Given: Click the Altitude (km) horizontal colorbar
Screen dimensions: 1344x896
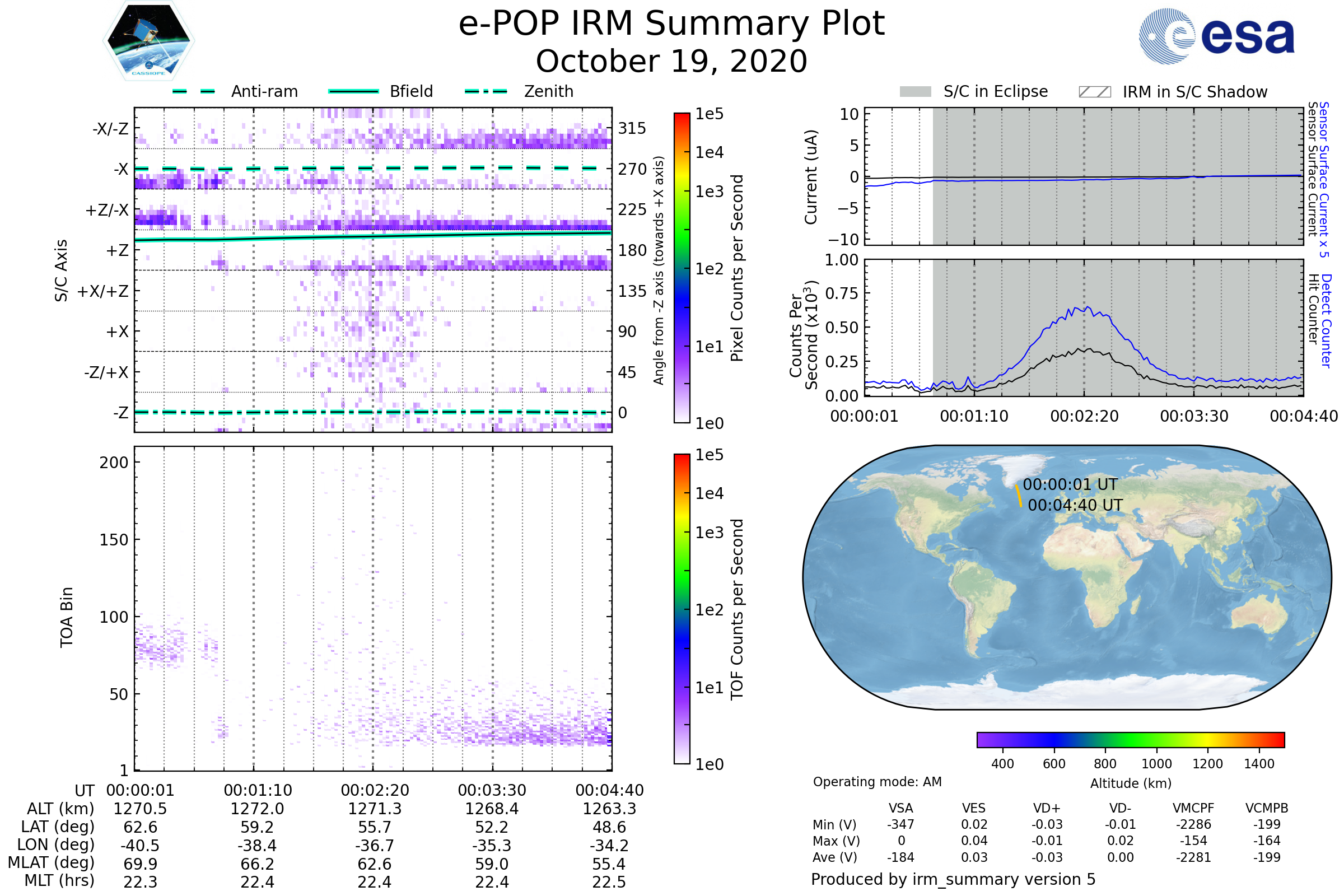Looking at the screenshot, I should pos(1130,739).
